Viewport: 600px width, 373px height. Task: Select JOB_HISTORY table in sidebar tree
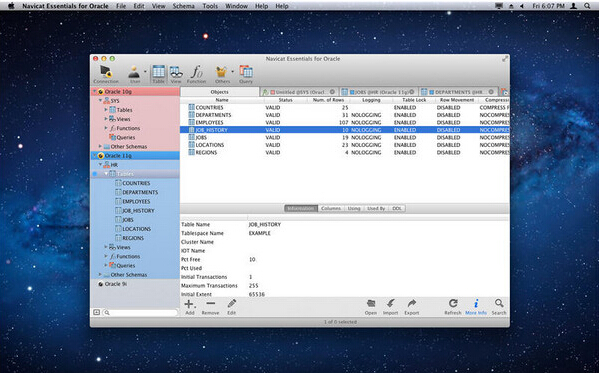tap(138, 211)
